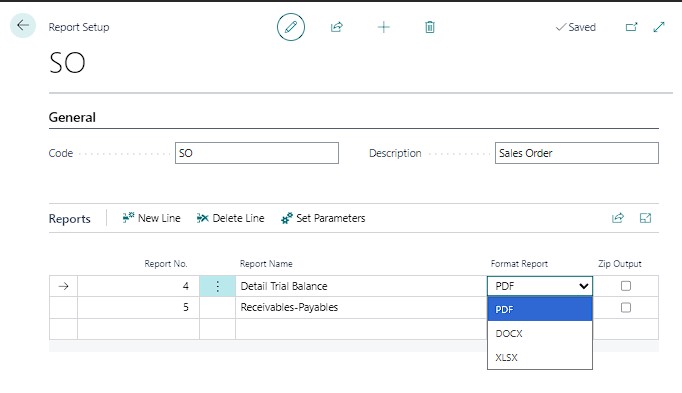This screenshot has height=393, width=682.
Task: Click the Delete Line action
Action: pyautogui.click(x=231, y=218)
